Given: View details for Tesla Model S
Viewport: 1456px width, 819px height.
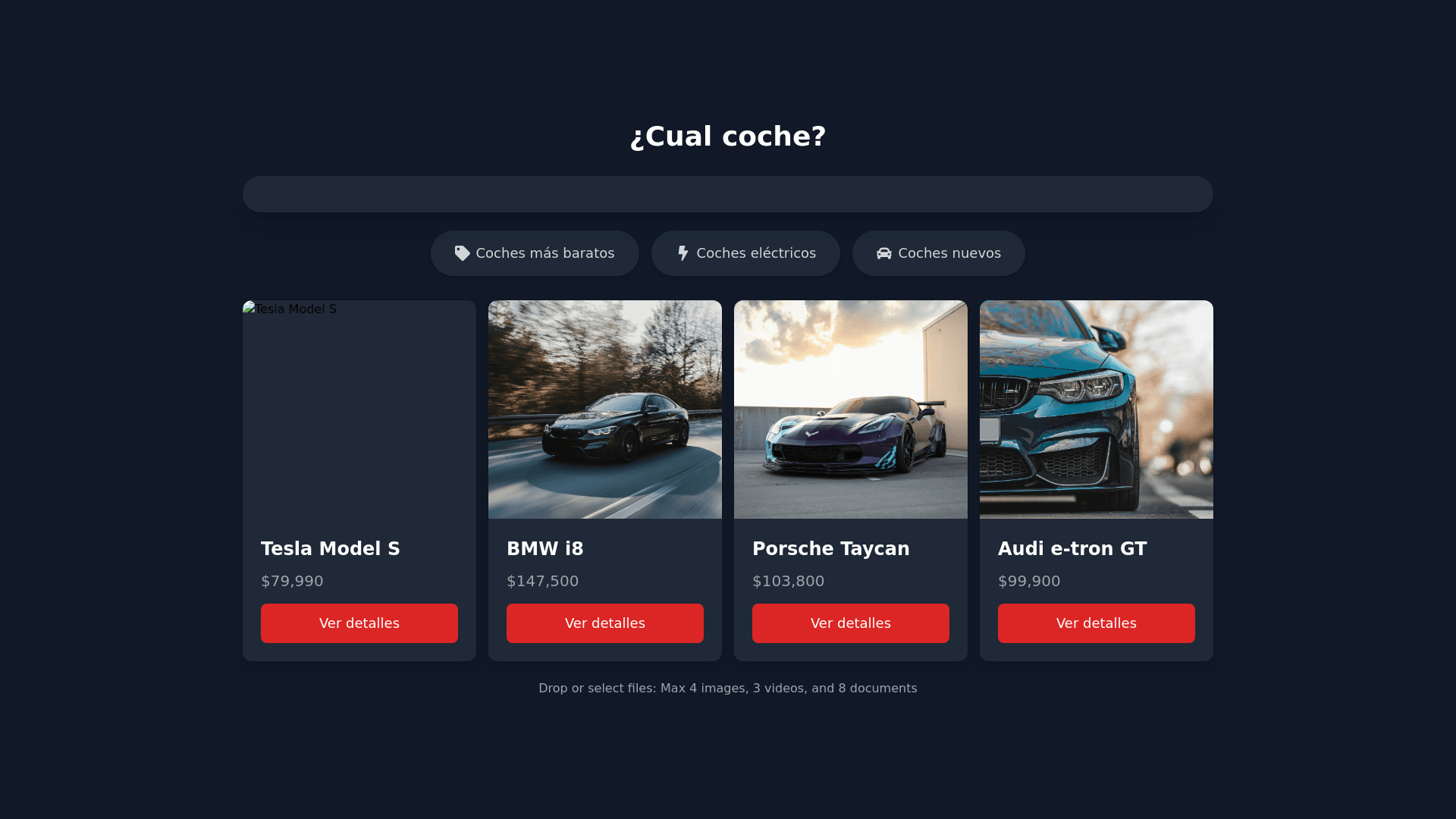Looking at the screenshot, I should tap(359, 623).
